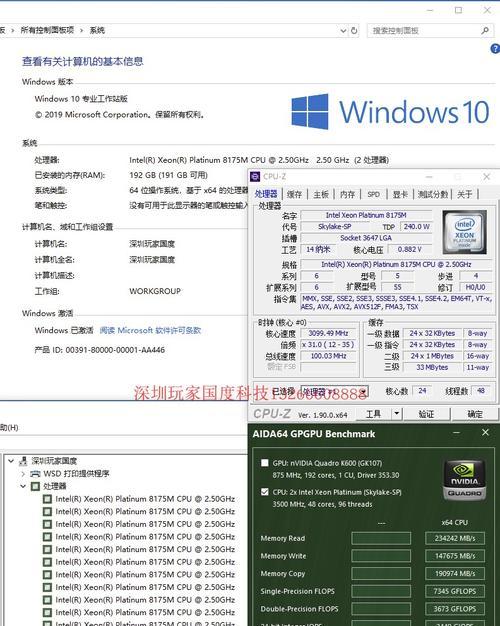Viewport: 500px width, 626px height.
Task: Expand the WSD 打印提供程序 node
Action: [23, 474]
